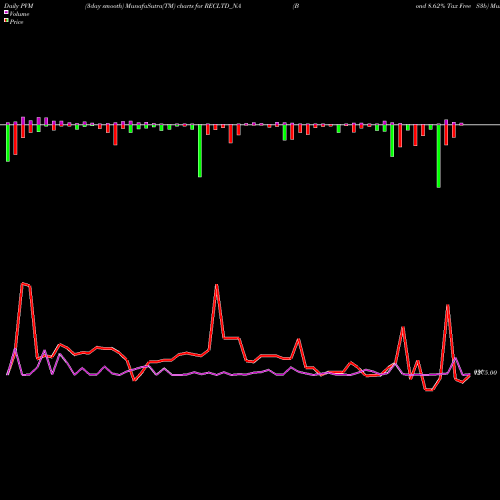Click the first green bar at far left

pyautogui.click(x=8, y=143)
